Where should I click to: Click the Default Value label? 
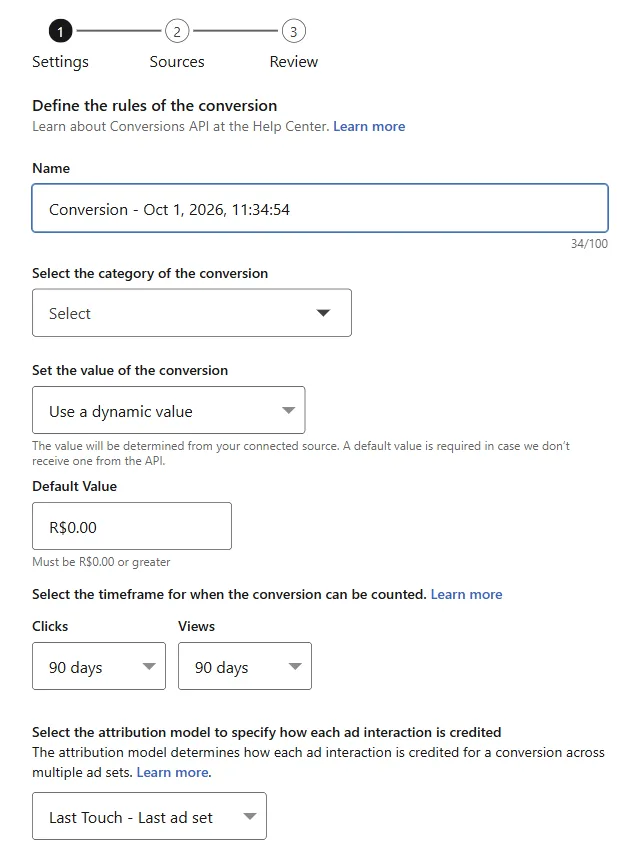74,486
